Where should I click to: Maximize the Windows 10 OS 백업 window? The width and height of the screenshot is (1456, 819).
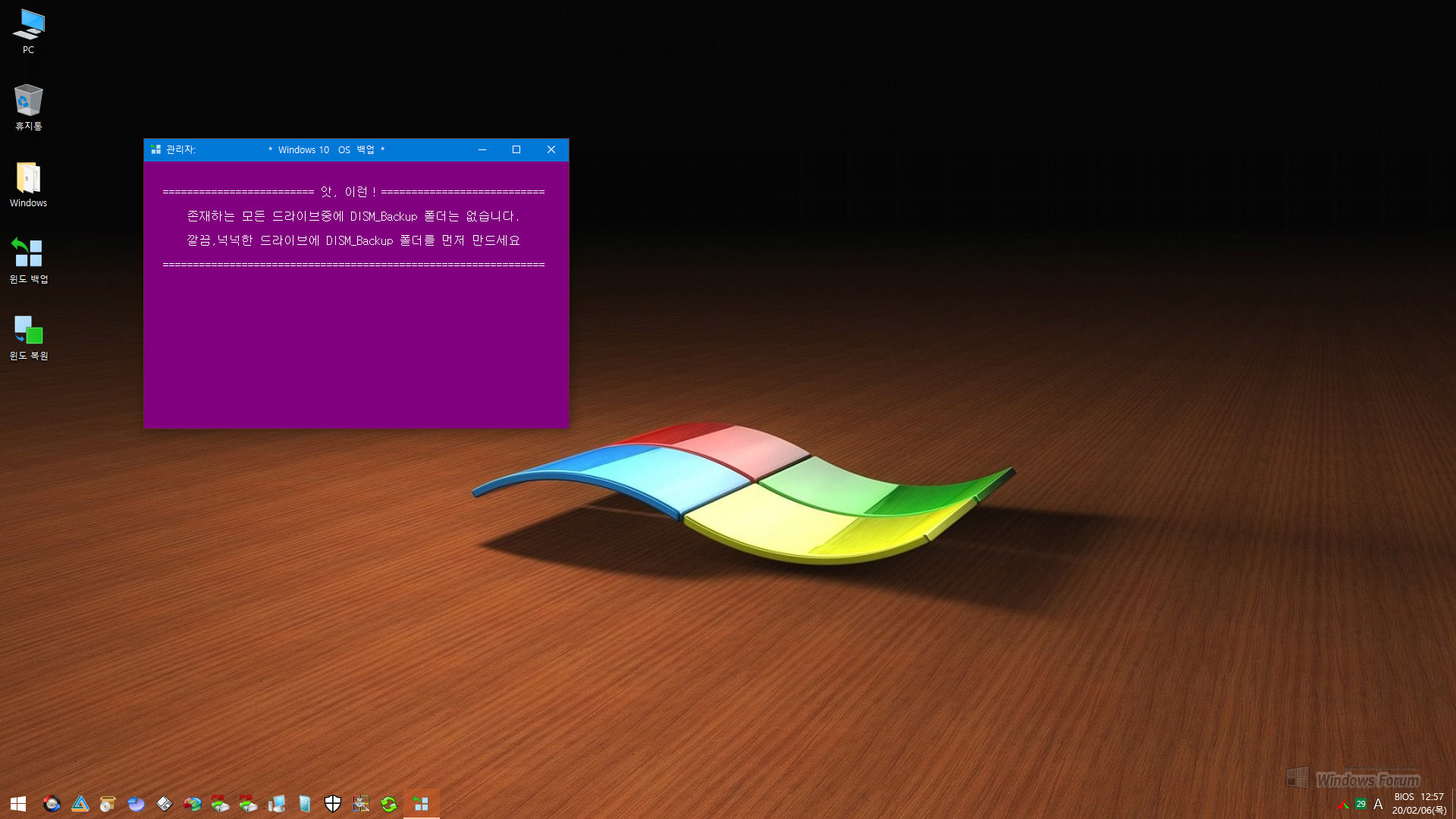(x=516, y=149)
